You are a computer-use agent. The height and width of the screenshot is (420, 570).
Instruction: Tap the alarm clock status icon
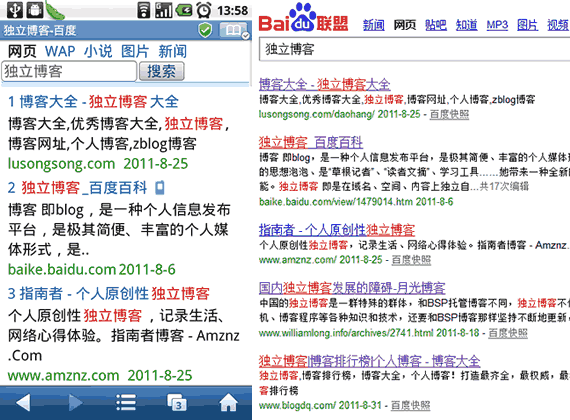pos(204,10)
